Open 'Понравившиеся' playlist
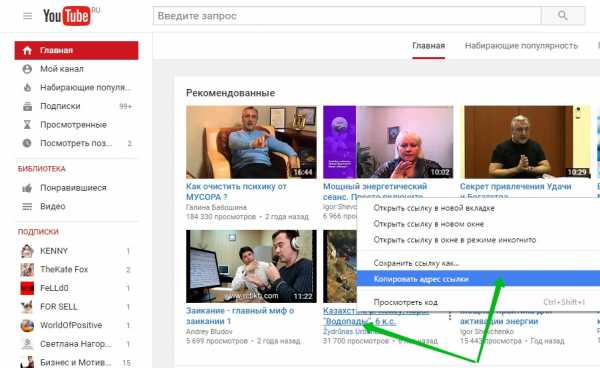This screenshot has height=368, width=600. coord(73,188)
